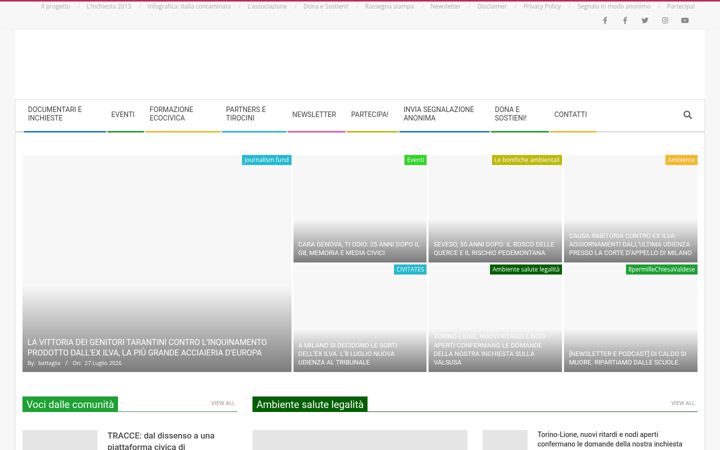Open the Disclaimer link
Screen dimensions: 720x450
point(492,6)
